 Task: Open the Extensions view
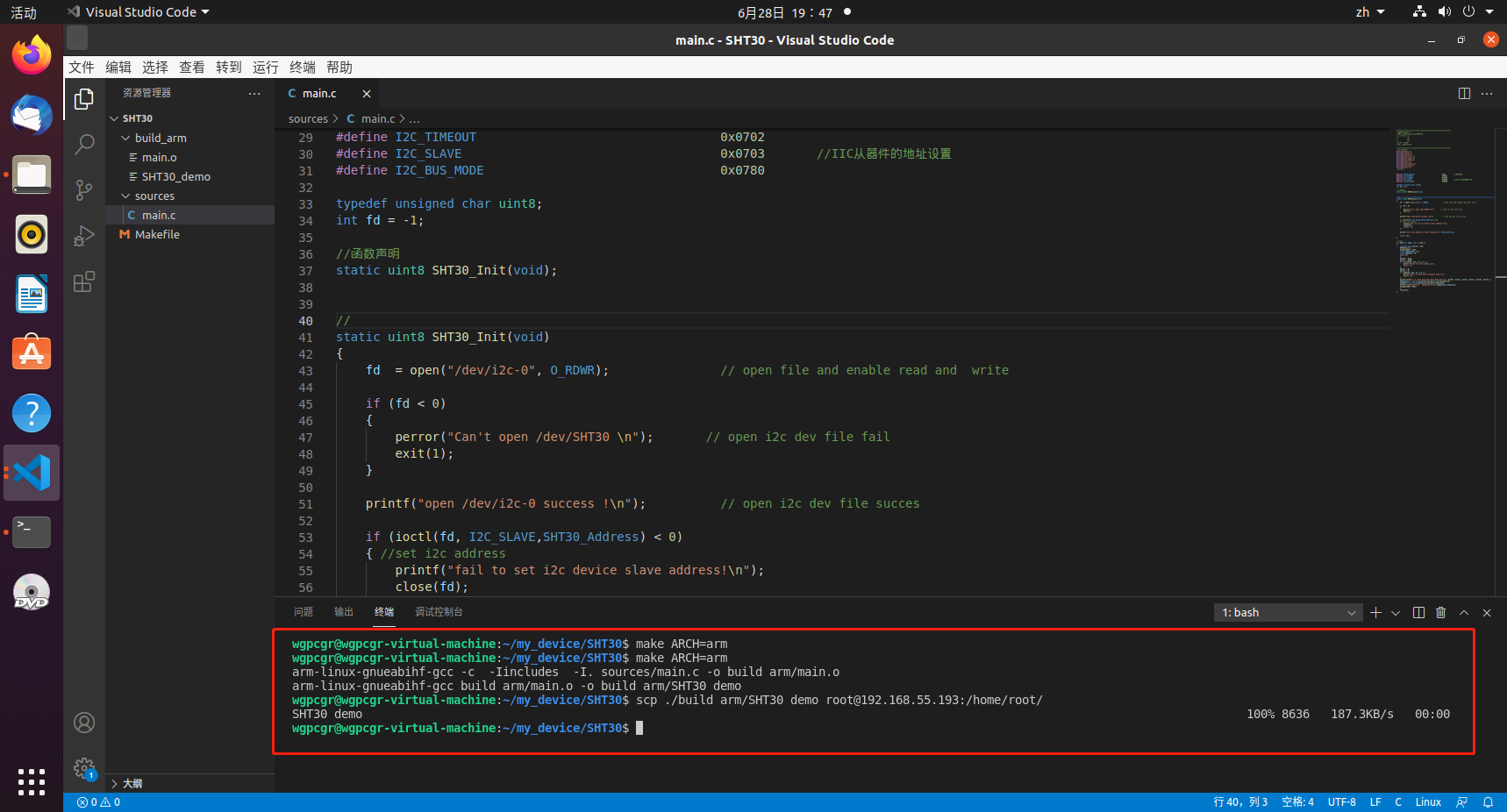tap(84, 281)
